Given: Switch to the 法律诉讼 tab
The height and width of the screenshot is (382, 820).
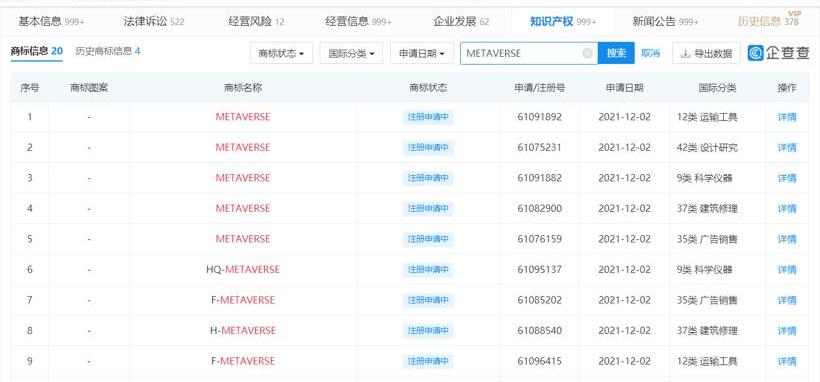Looking at the screenshot, I should pos(154,22).
